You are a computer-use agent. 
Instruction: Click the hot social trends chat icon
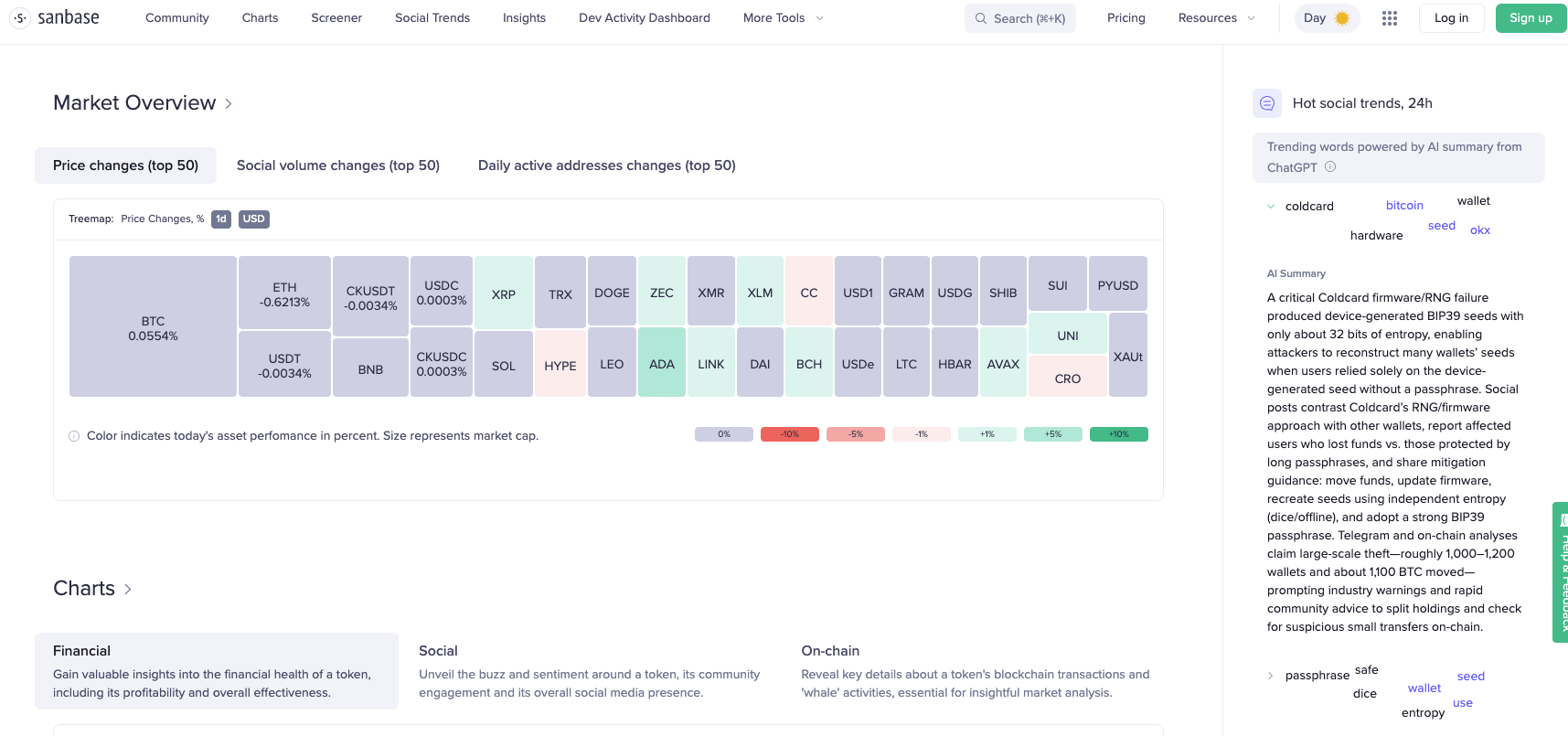(x=1267, y=103)
